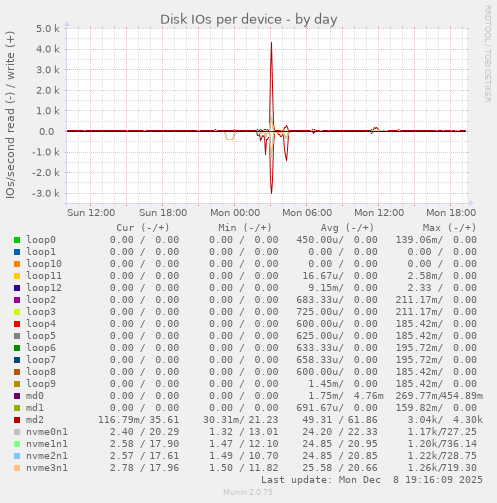Click the 'Mon 06:00' time axis label
The image size is (497, 503).
tap(307, 213)
